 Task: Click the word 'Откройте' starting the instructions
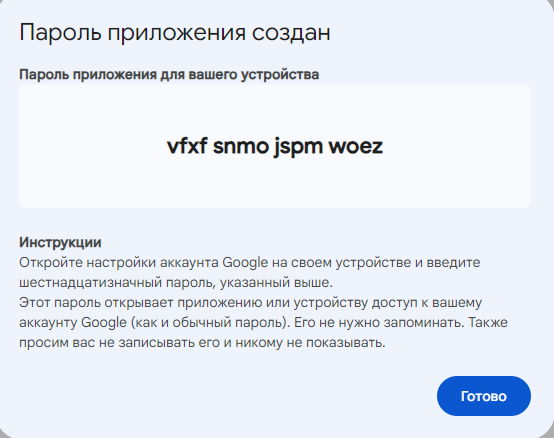tap(51, 263)
